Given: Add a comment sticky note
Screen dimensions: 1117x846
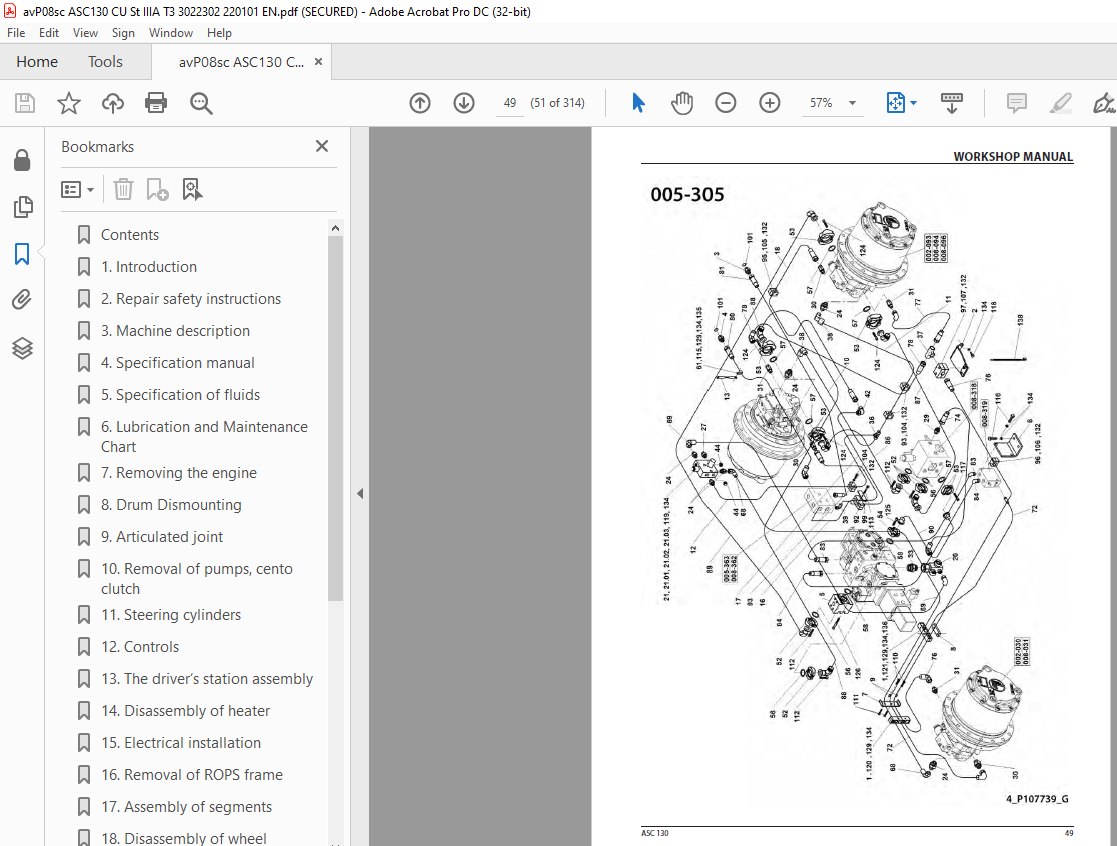Looking at the screenshot, I should [x=1017, y=103].
